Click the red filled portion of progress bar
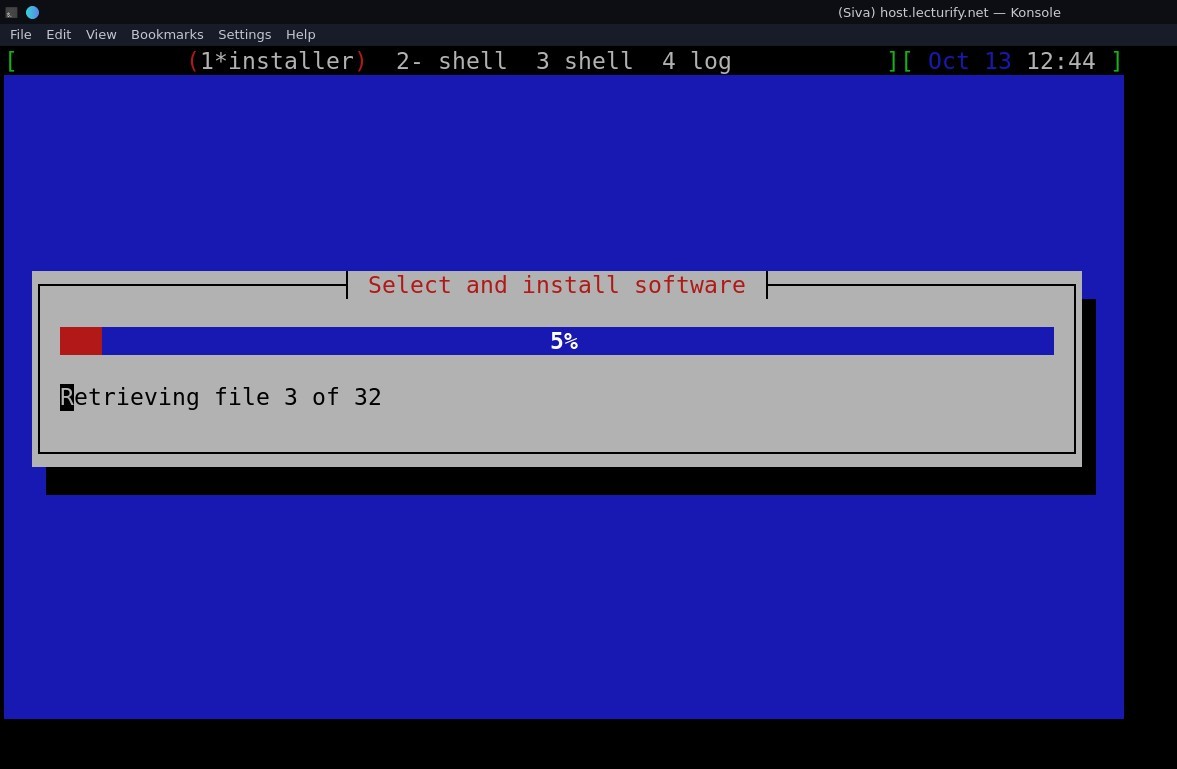Image resolution: width=1177 pixels, height=769 pixels. point(81,341)
